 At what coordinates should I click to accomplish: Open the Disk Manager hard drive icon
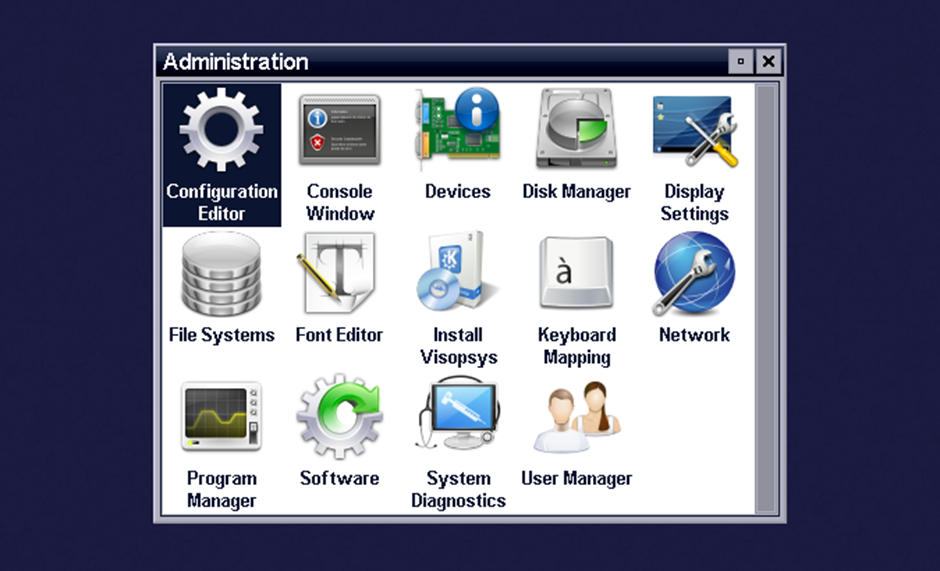(x=576, y=128)
